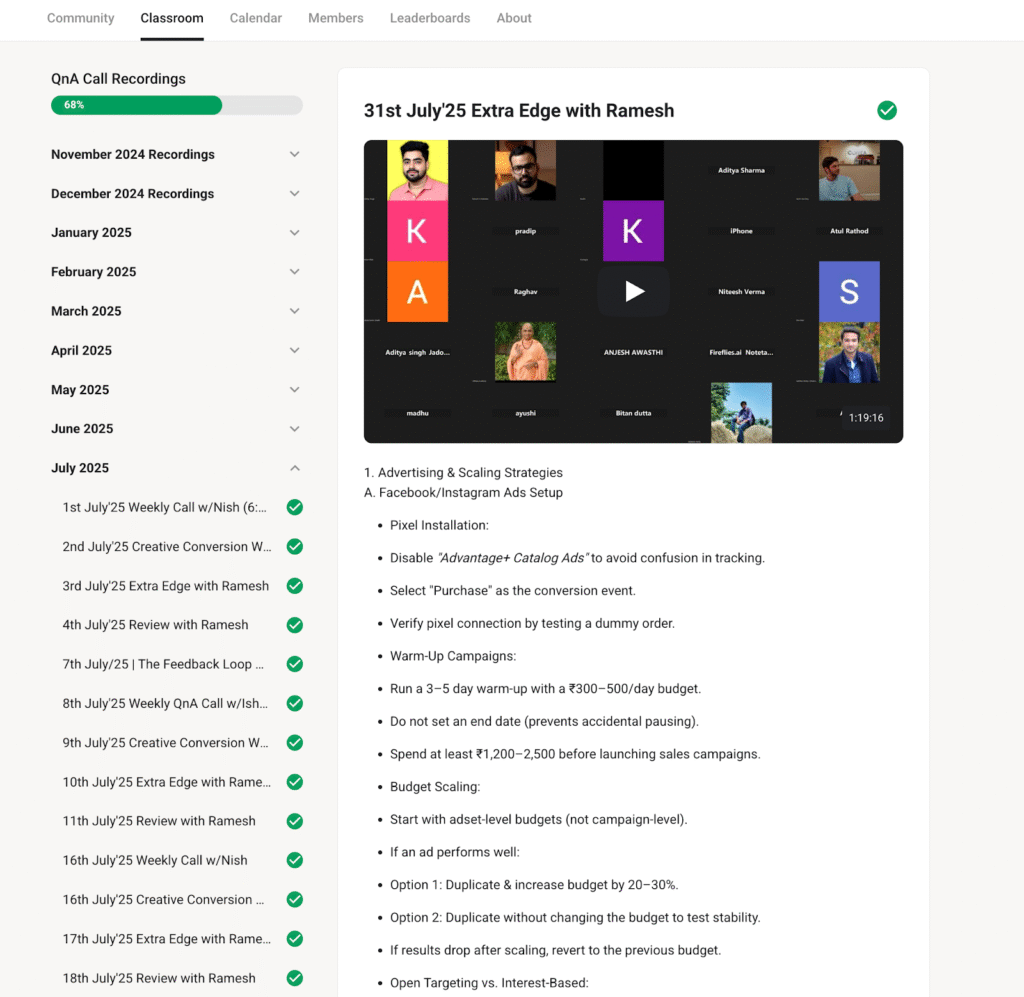
Task: Click checkmark beside 7th July Feedback Loop
Action: (294, 664)
